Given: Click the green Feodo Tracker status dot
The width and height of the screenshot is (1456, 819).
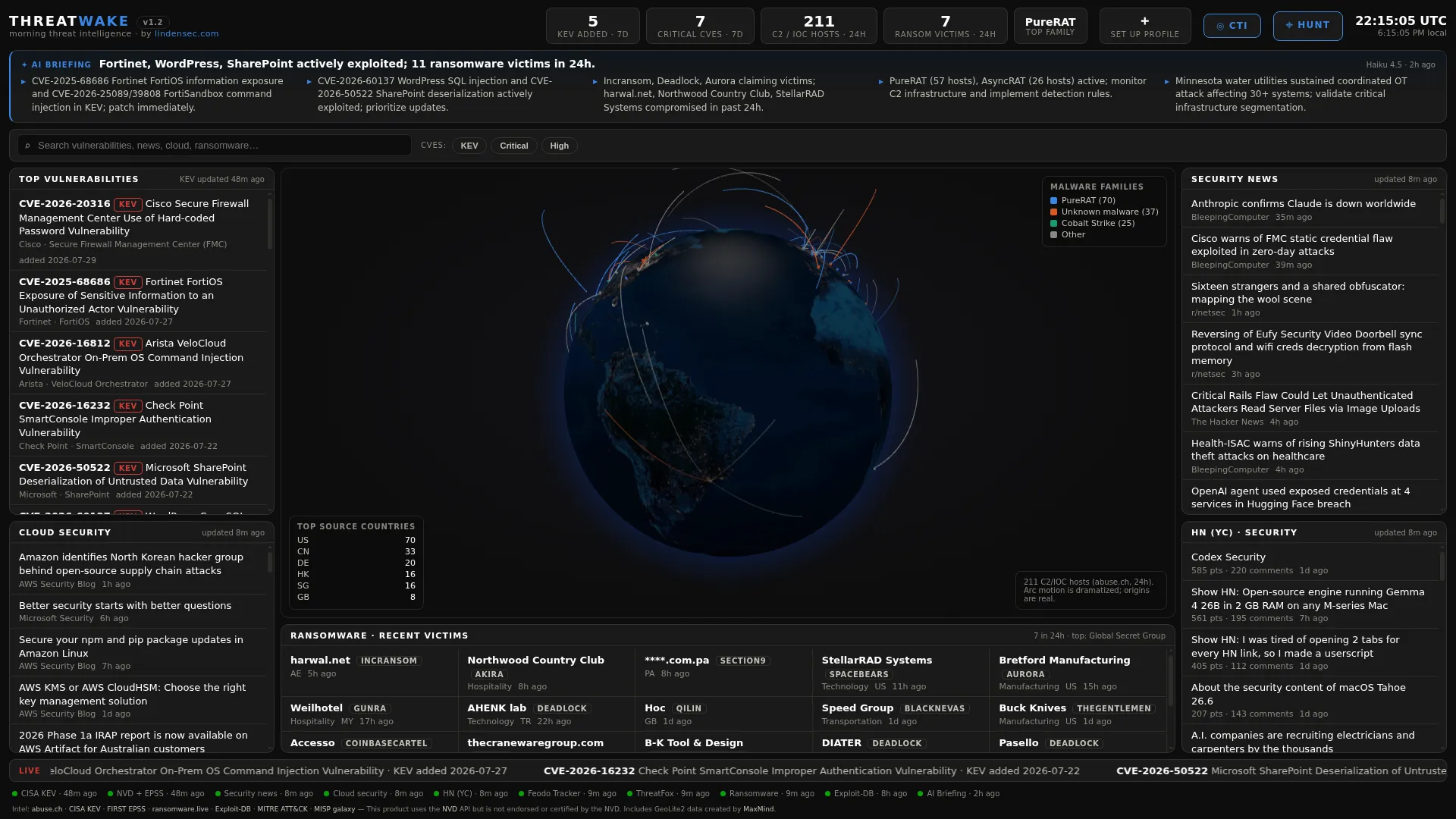Looking at the screenshot, I should point(521,794).
